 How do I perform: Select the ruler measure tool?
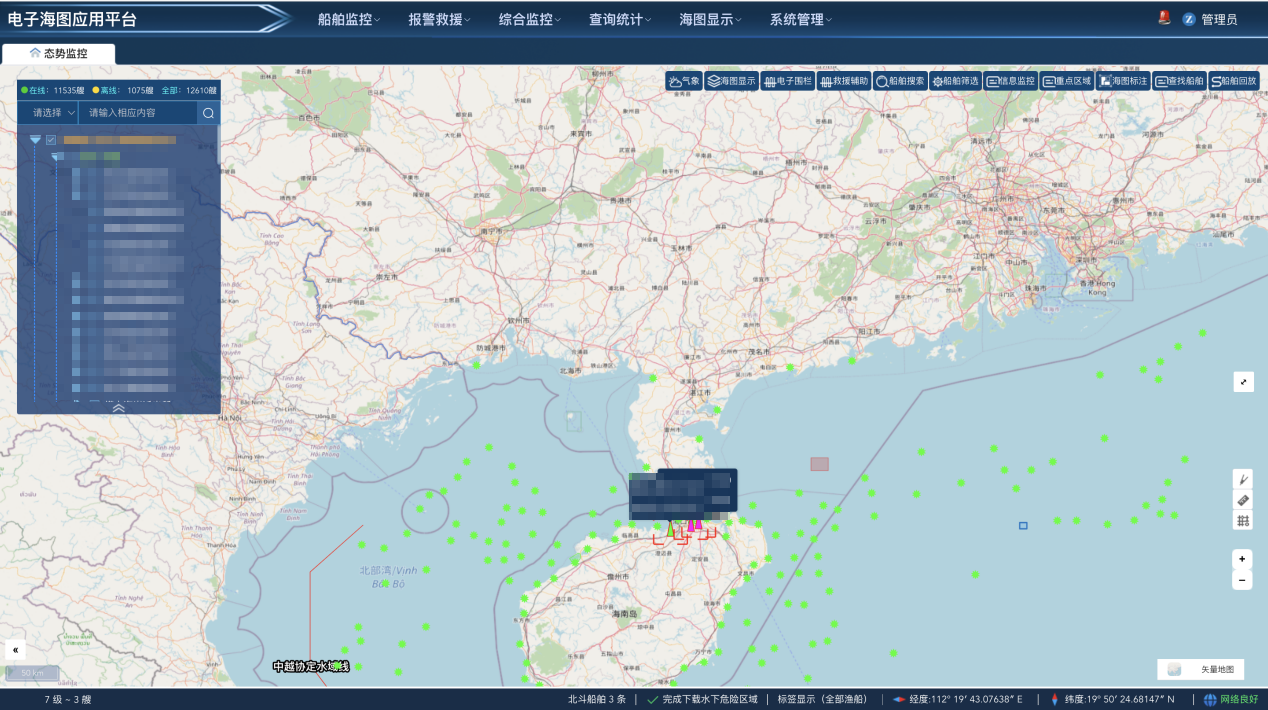tap(1243, 500)
